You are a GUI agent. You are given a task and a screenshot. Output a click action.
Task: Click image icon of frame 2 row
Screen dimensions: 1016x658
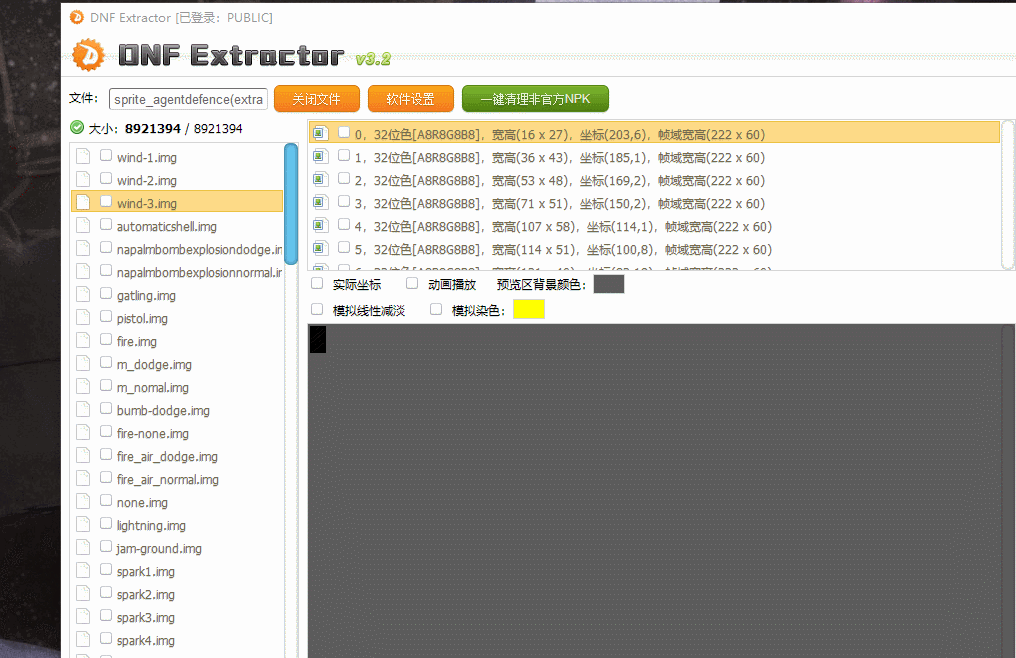[x=319, y=180]
